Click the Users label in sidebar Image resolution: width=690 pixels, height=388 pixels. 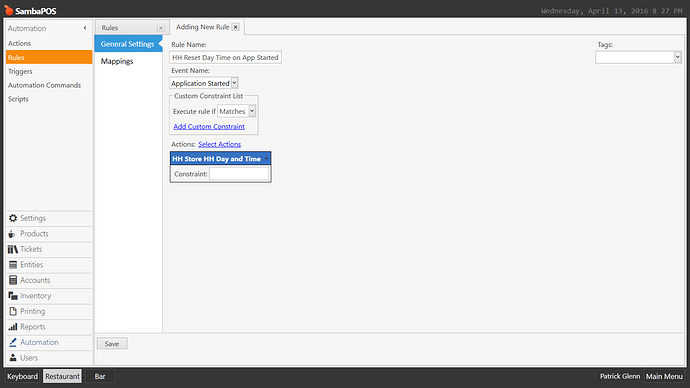tap(29, 358)
